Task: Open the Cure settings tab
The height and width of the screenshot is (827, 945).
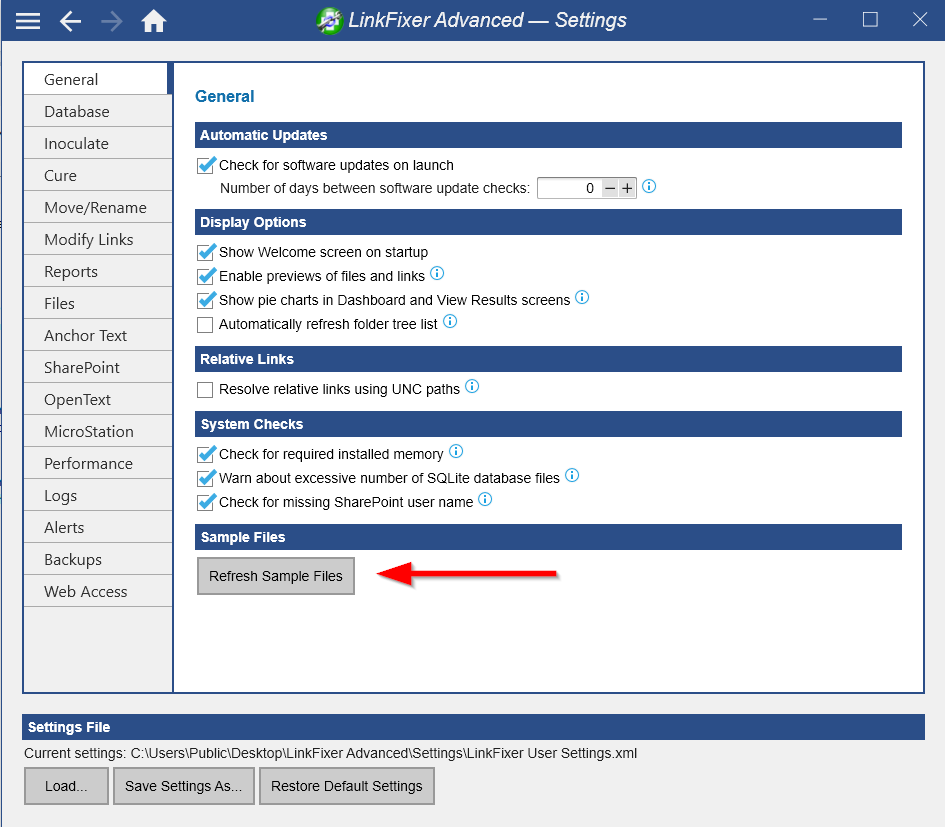Action: click(x=98, y=175)
